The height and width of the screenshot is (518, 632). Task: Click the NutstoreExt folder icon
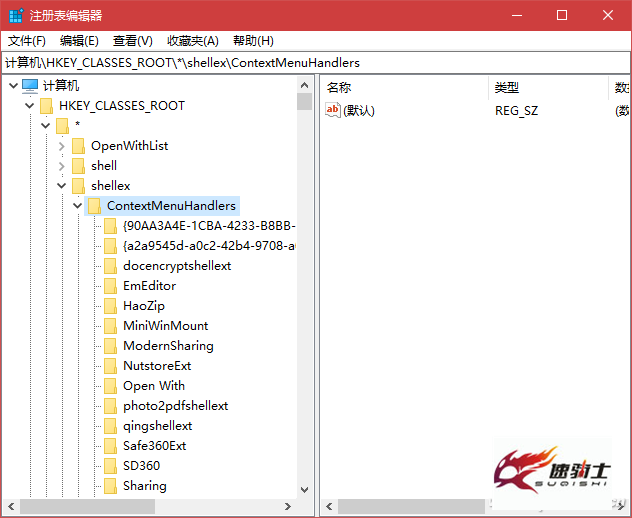click(110, 366)
